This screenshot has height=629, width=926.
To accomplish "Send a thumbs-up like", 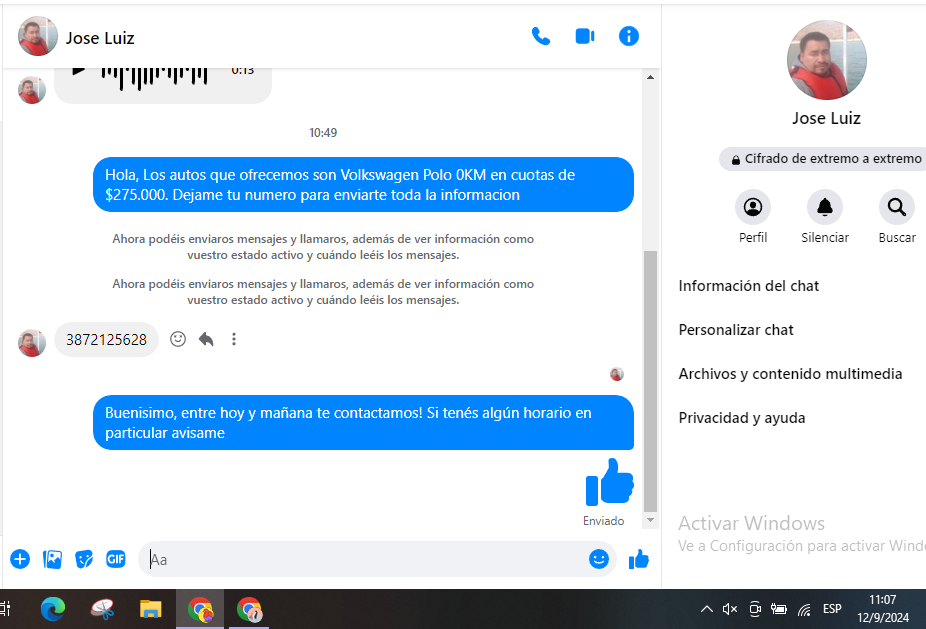I will (x=639, y=559).
